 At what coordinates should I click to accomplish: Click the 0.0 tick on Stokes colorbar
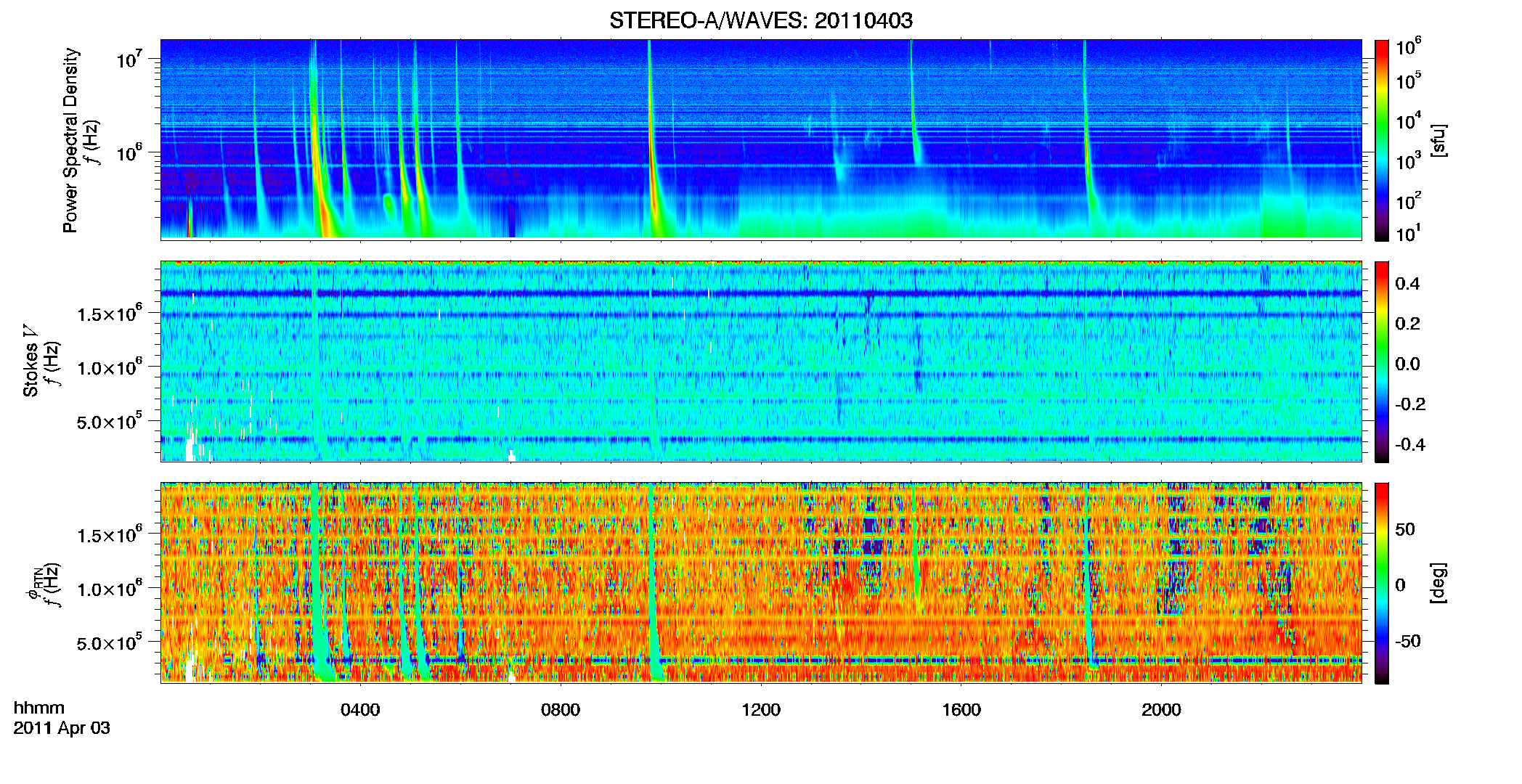pos(1407,364)
